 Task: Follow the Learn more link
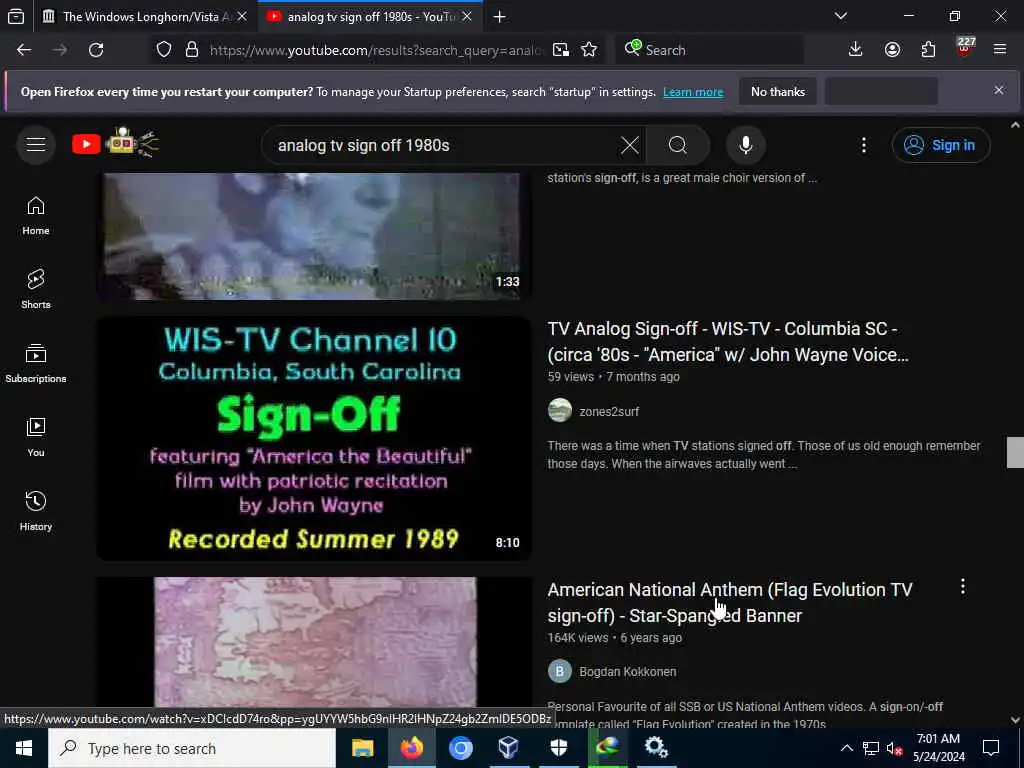[693, 92]
